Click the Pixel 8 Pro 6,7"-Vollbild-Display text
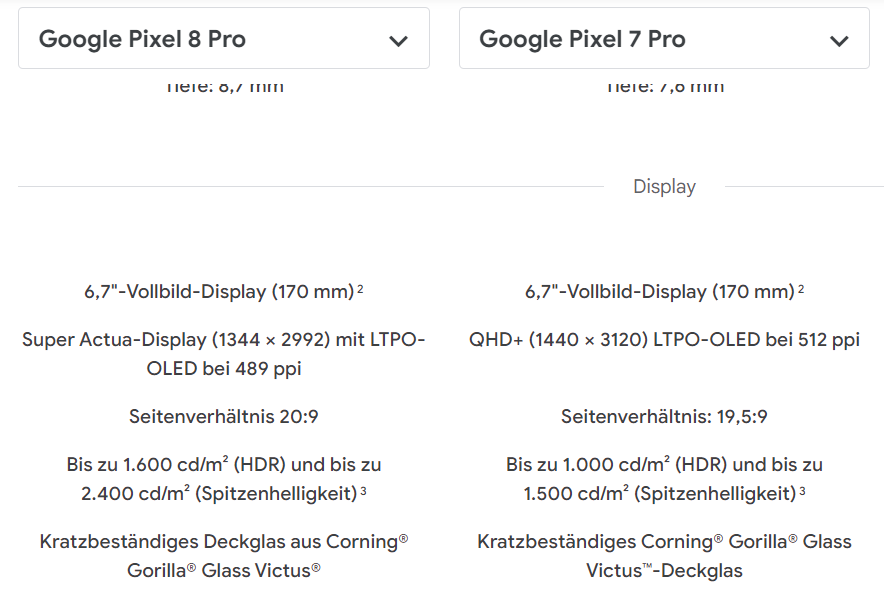This screenshot has height=592, width=884. (218, 292)
